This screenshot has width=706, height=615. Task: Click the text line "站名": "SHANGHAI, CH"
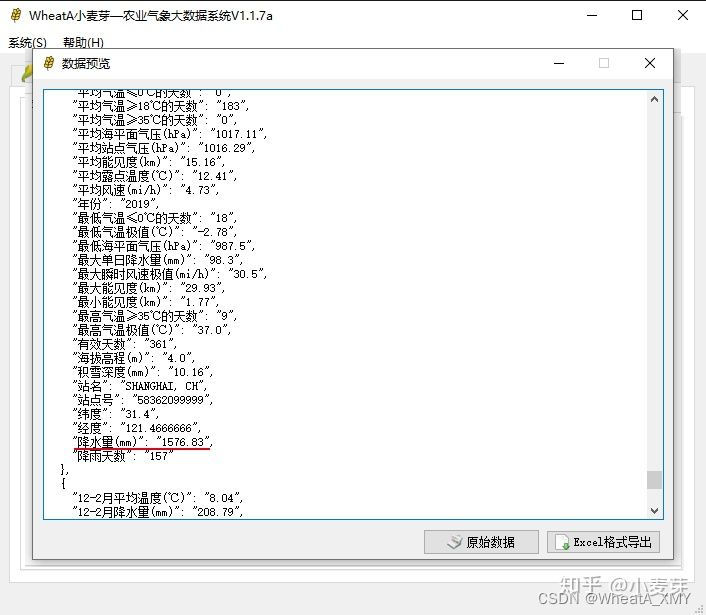(x=140, y=386)
